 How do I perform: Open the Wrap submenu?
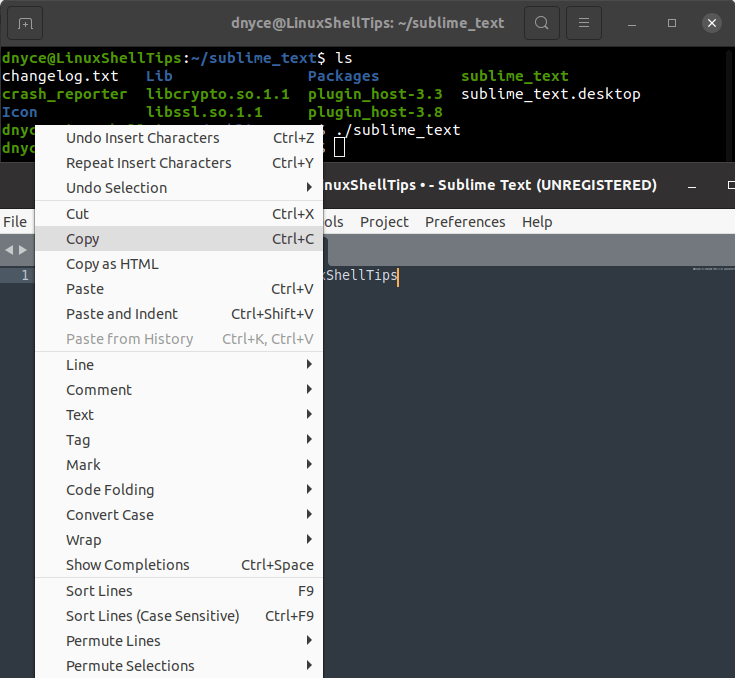(x=179, y=540)
